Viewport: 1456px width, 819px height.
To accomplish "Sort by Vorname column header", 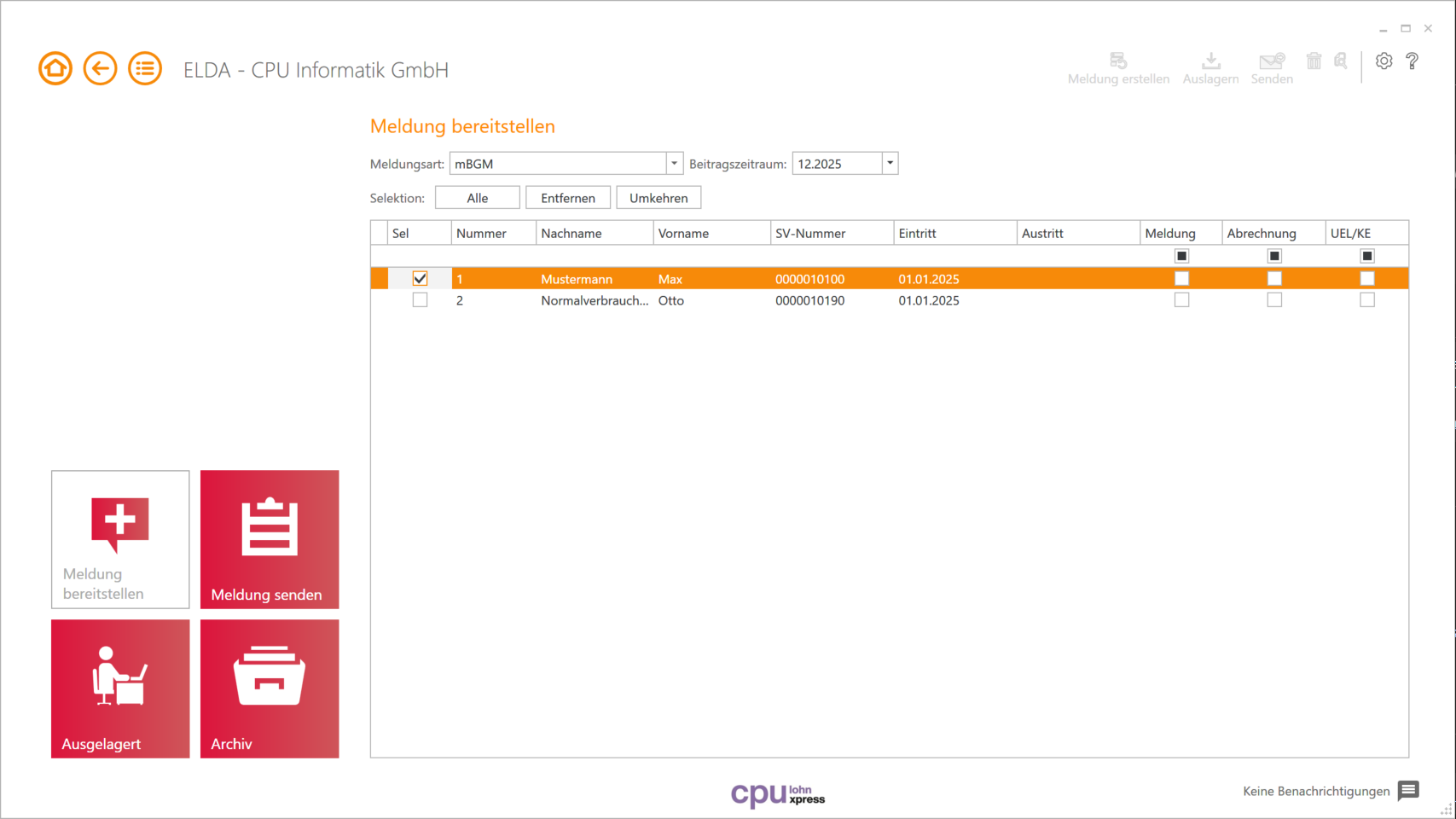I will (x=712, y=233).
